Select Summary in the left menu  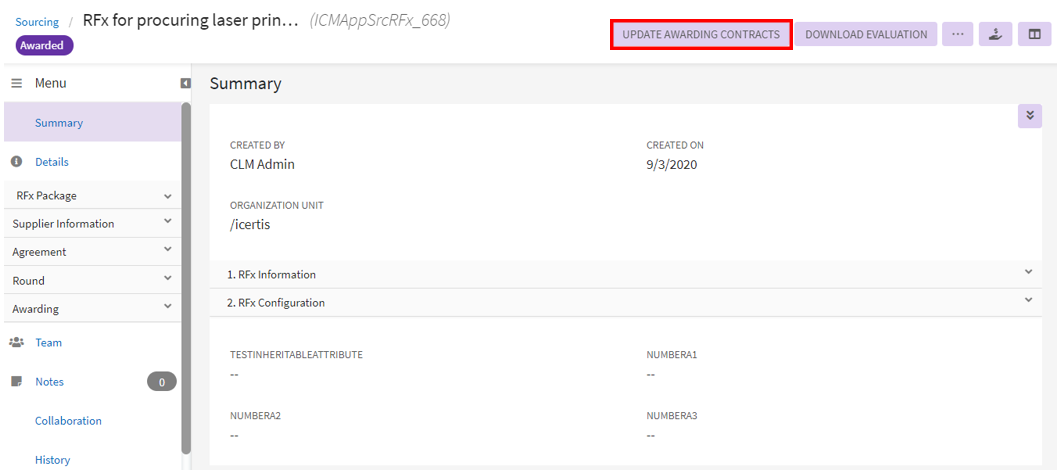(59, 123)
